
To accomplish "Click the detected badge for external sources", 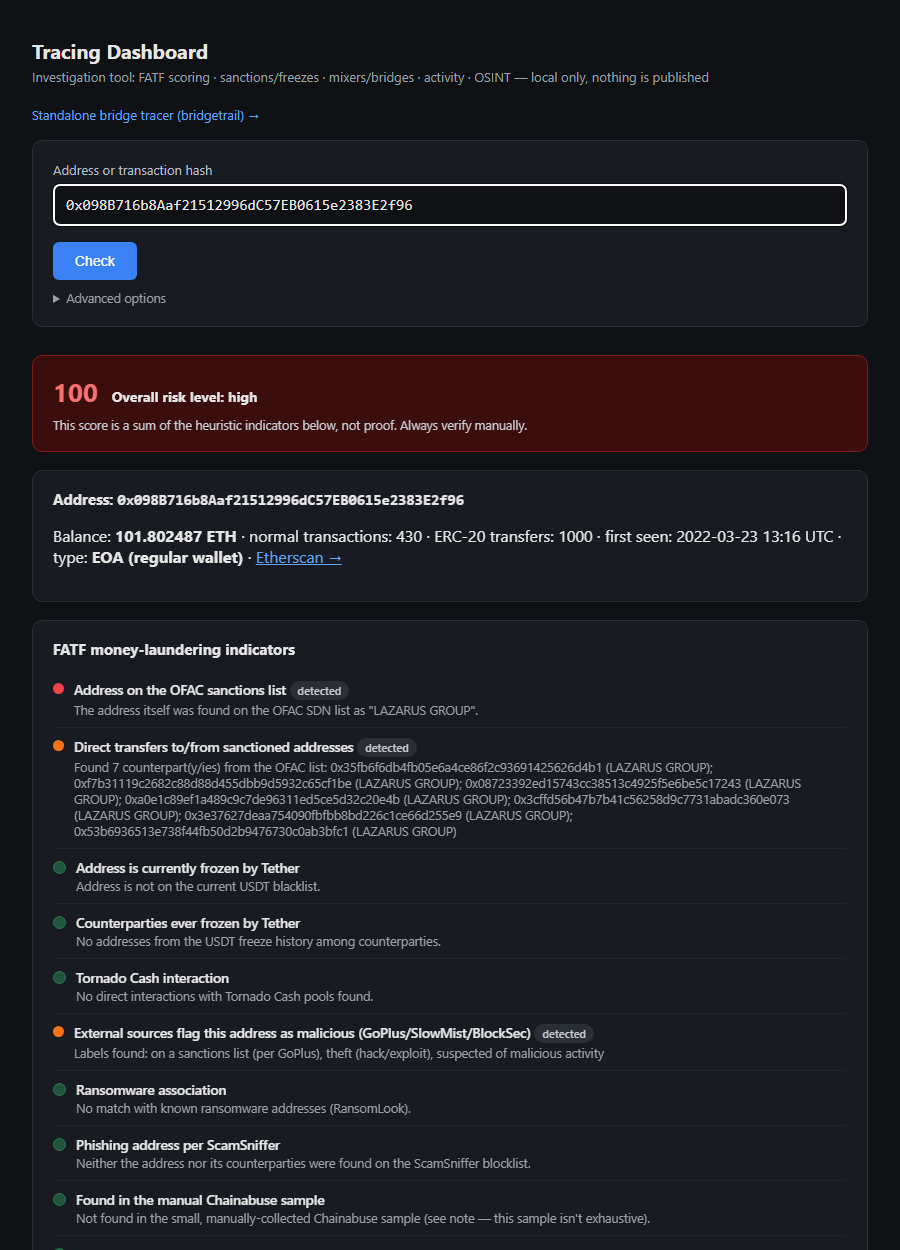I will point(564,1034).
